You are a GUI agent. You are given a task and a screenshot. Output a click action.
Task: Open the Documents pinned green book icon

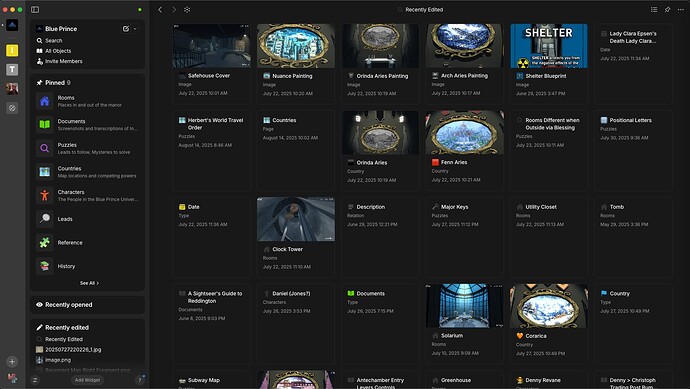[44, 125]
